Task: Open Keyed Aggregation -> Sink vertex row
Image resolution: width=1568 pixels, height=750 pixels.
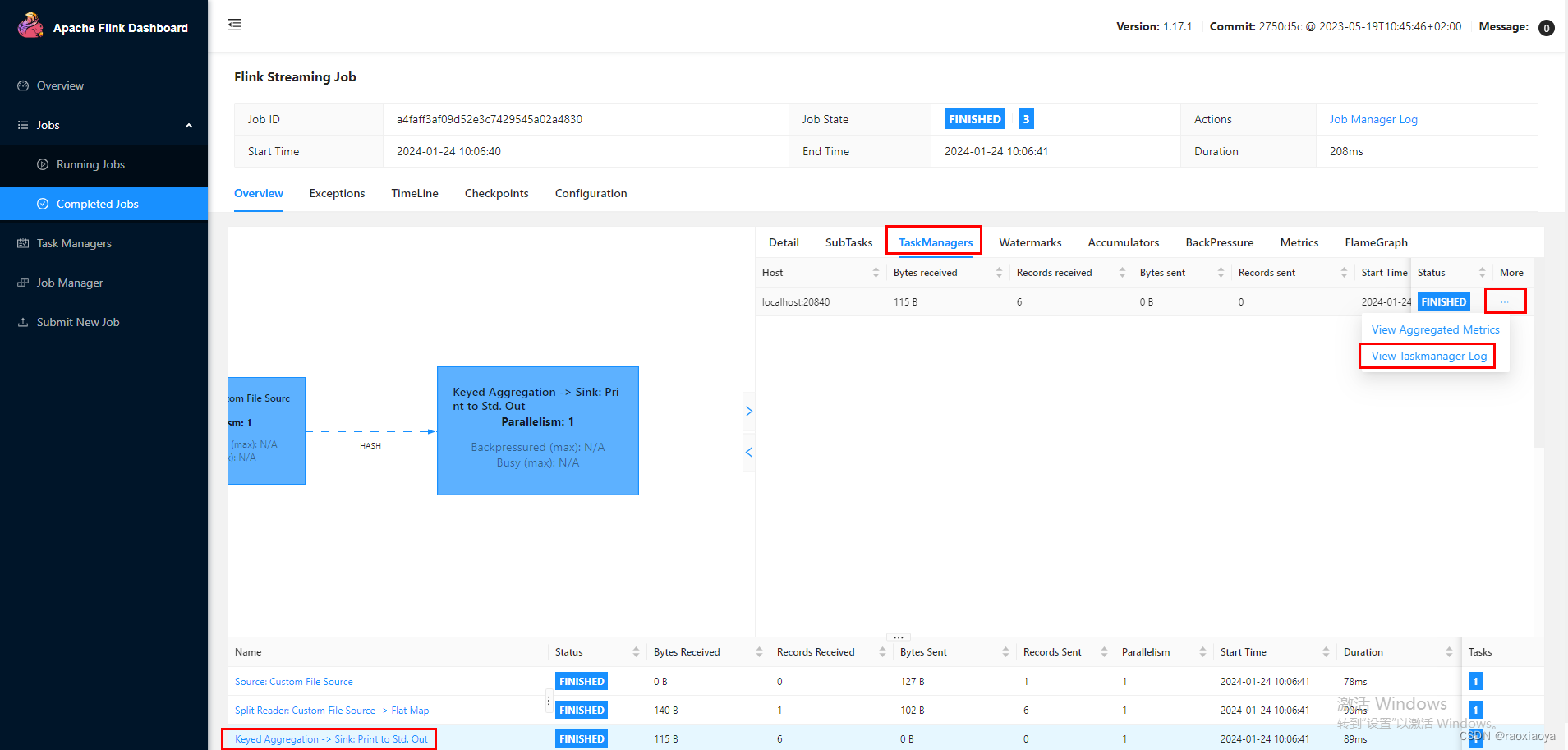Action: (331, 739)
